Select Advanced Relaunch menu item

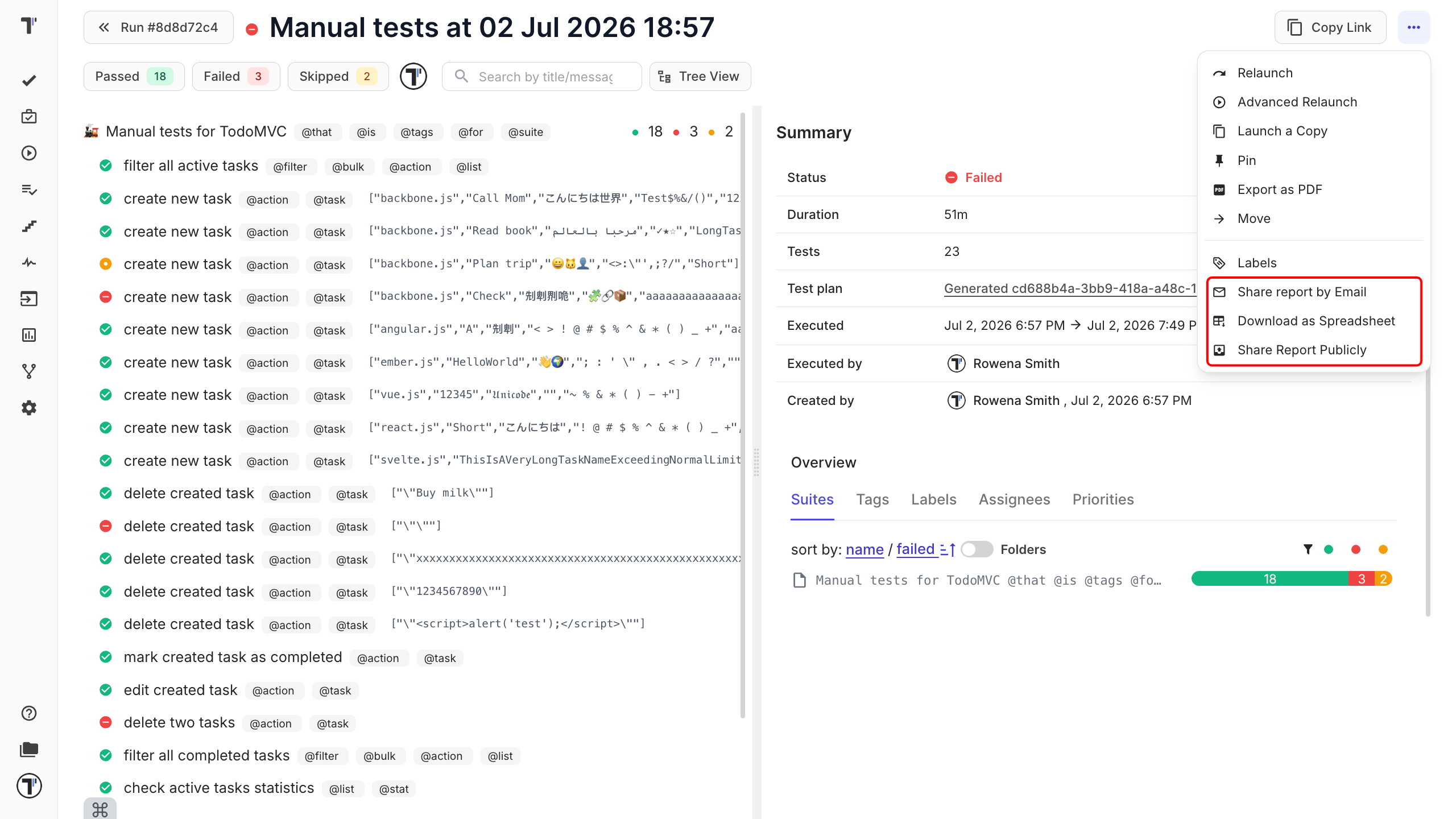tap(1314, 102)
